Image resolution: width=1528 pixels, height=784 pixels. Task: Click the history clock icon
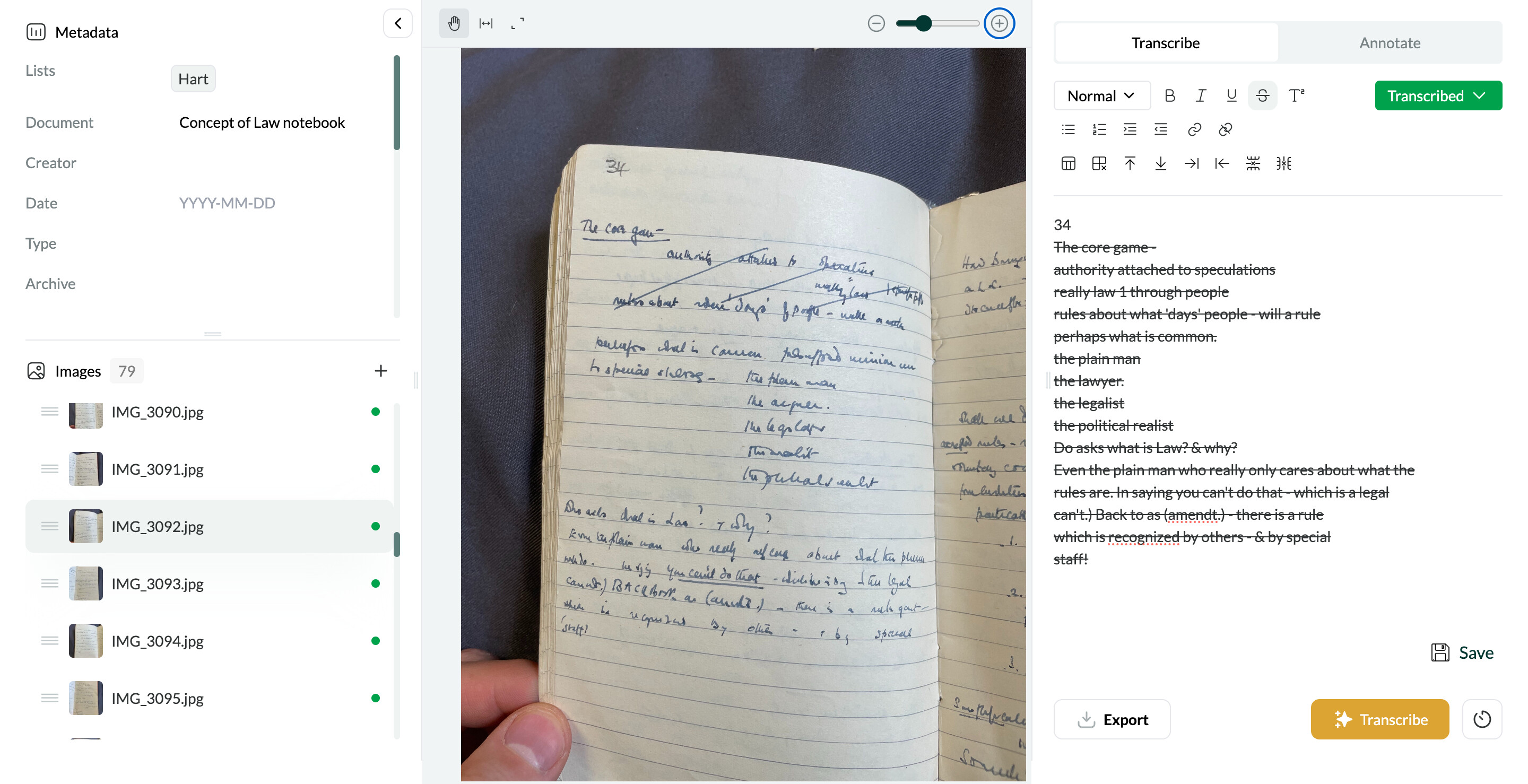(1481, 719)
